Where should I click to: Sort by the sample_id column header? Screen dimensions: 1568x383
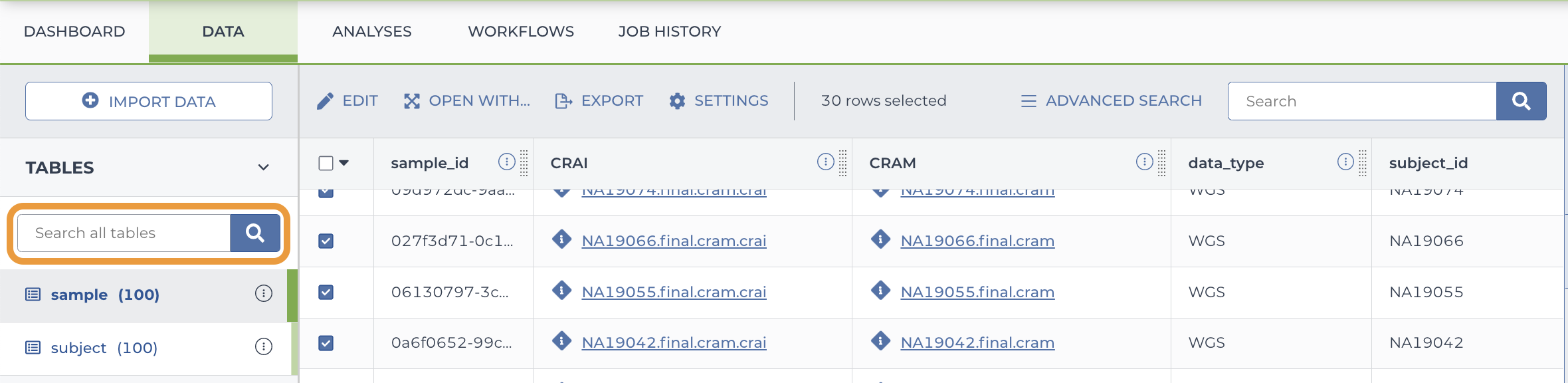coord(430,163)
